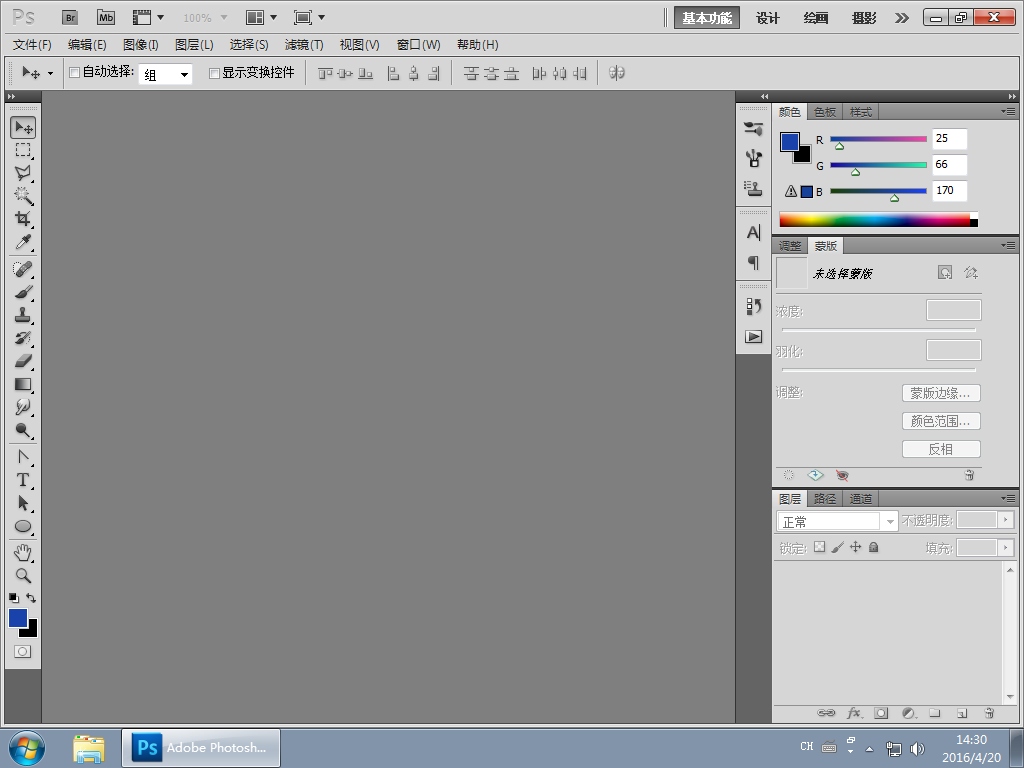Select the Pen tool
Screen dimensions: 1024x768
point(23,456)
